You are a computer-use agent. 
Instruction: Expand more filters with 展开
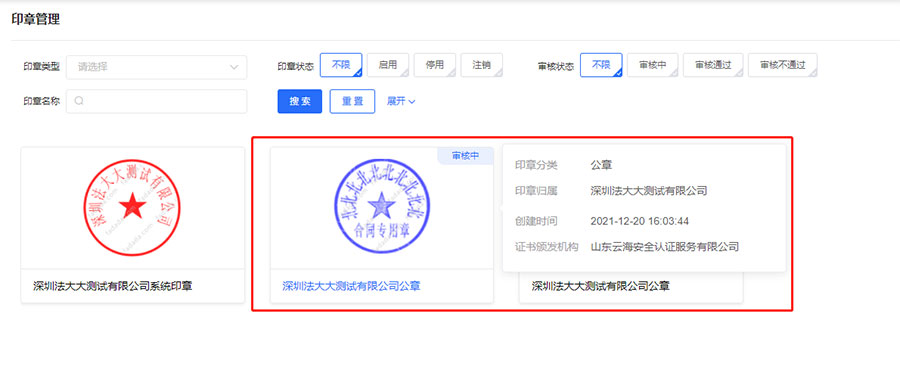[x=401, y=101]
